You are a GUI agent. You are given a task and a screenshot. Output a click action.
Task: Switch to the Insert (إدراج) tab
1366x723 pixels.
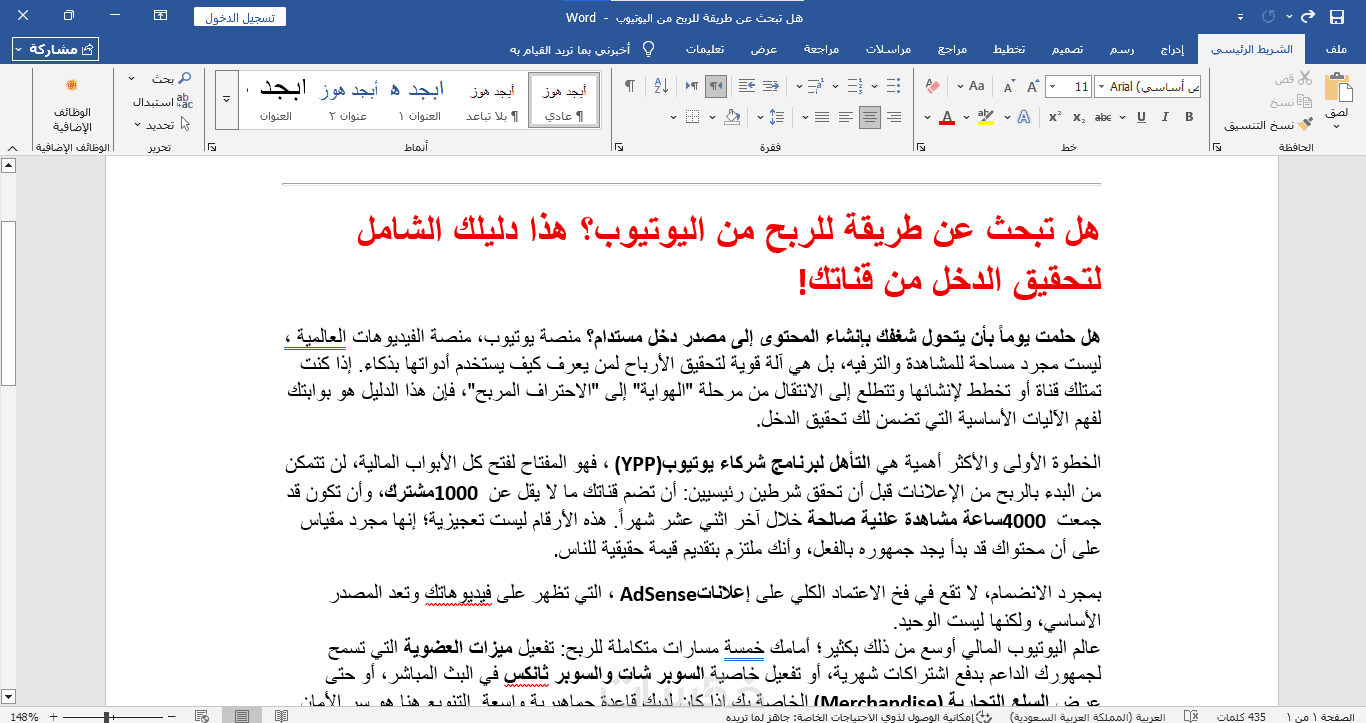coord(1174,49)
